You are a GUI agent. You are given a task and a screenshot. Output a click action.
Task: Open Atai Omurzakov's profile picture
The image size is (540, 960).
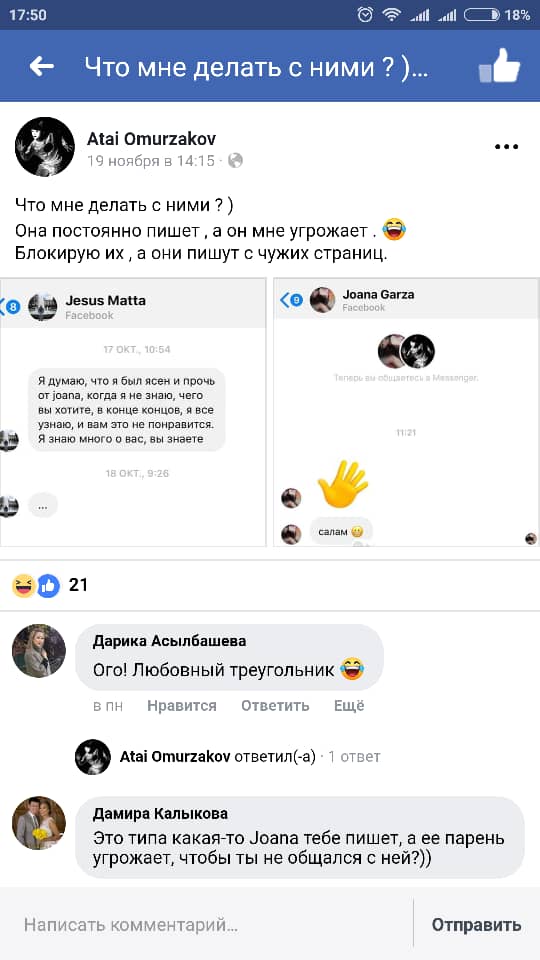(x=45, y=147)
